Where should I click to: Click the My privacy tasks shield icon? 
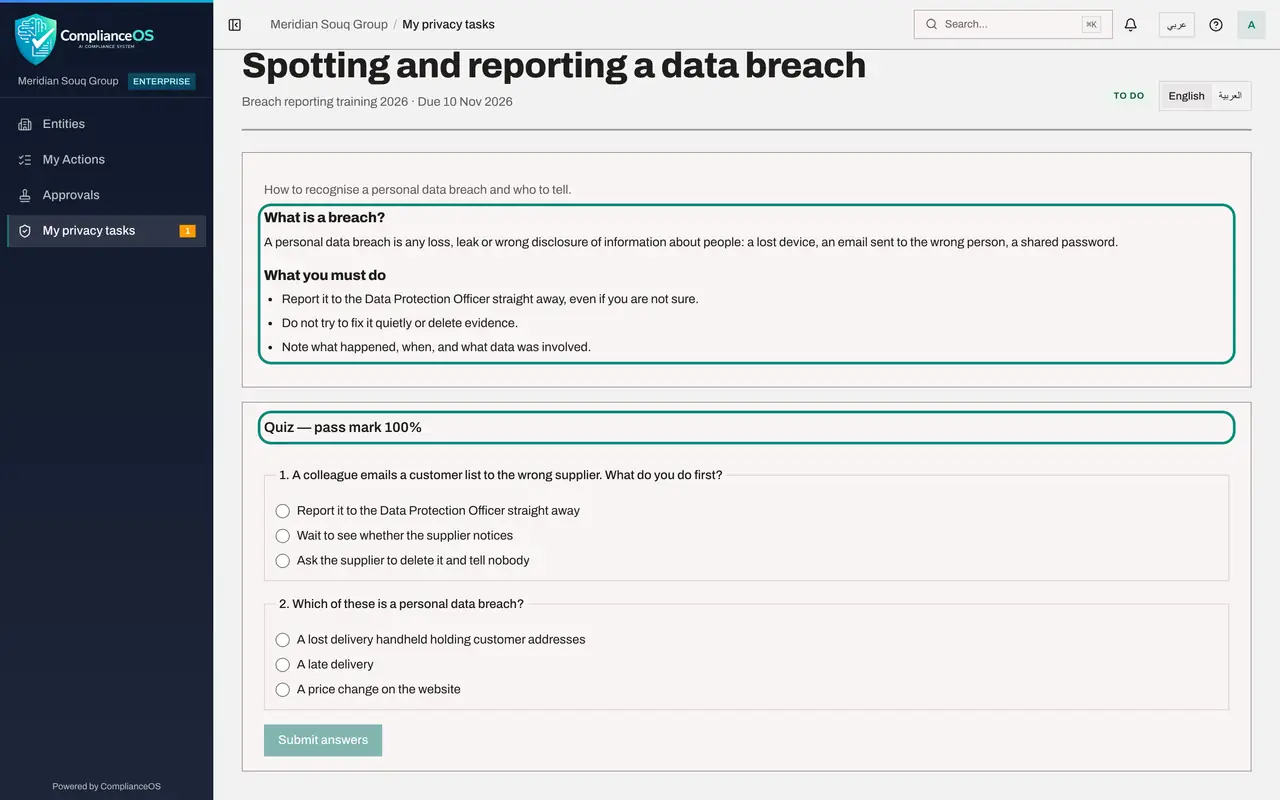click(x=25, y=231)
